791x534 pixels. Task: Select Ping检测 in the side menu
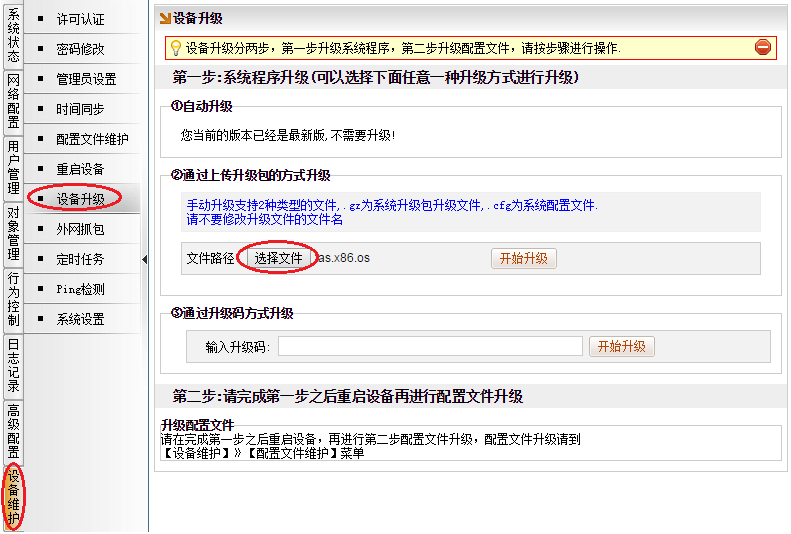coord(80,289)
